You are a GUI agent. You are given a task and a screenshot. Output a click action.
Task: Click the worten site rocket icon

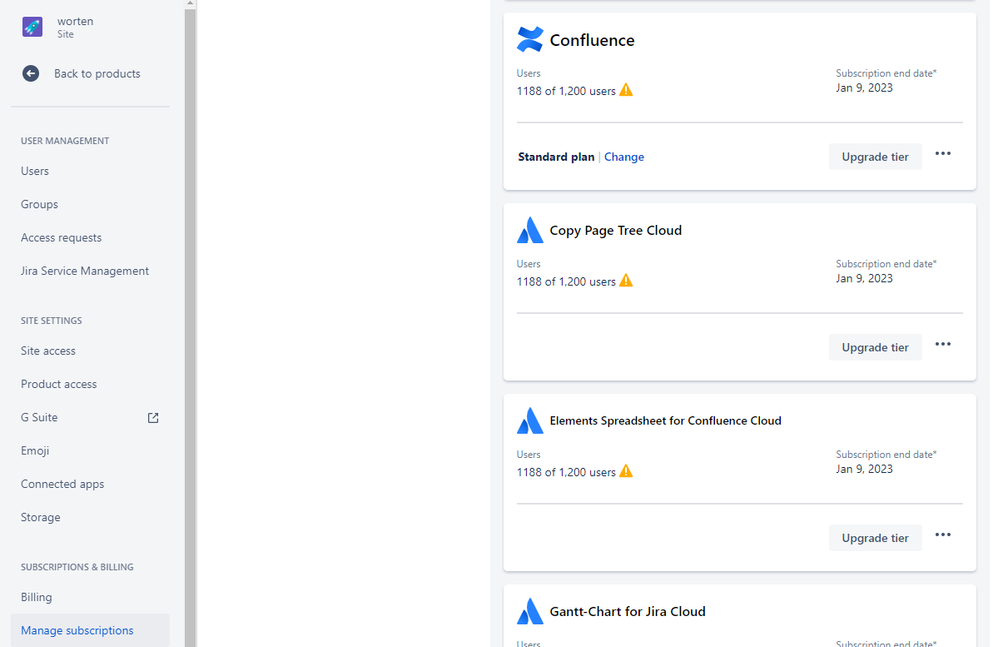32,27
